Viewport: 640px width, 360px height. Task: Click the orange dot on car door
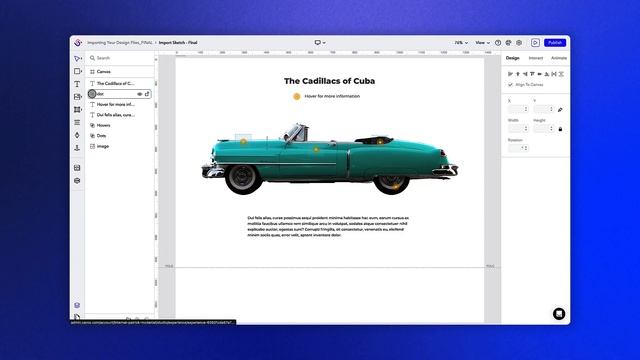[x=316, y=150]
